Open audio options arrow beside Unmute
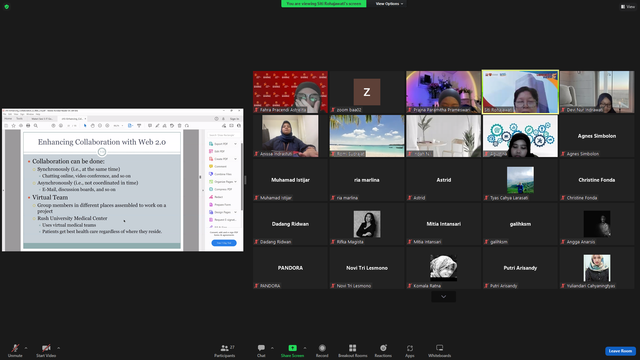The width and height of the screenshot is (640, 360). click(x=26, y=348)
